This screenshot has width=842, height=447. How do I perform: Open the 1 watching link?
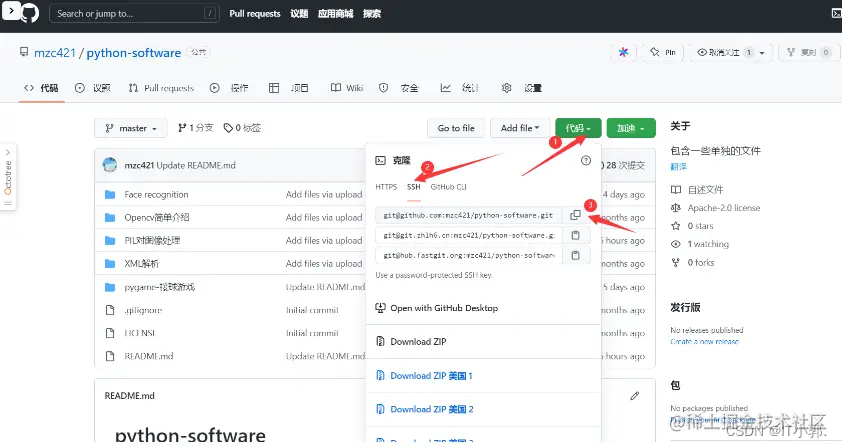click(708, 244)
